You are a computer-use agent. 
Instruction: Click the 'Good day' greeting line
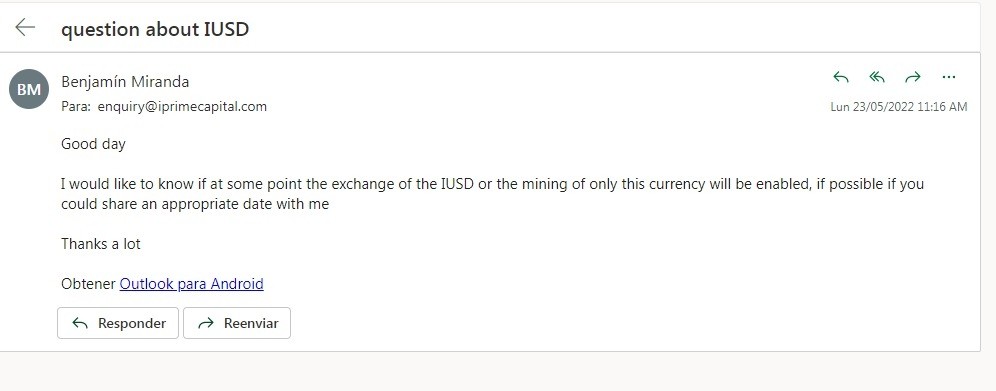pyautogui.click(x=93, y=144)
